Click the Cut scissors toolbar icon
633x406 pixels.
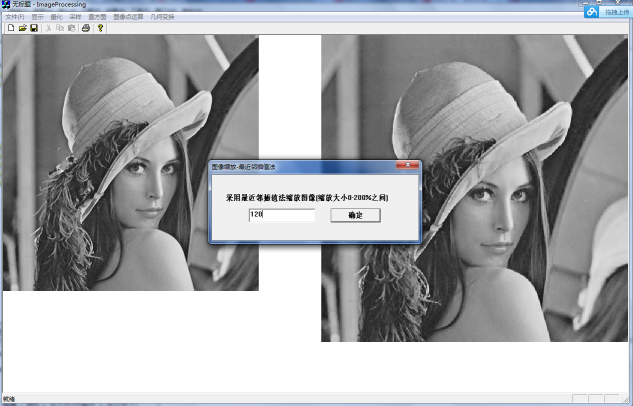48,28
